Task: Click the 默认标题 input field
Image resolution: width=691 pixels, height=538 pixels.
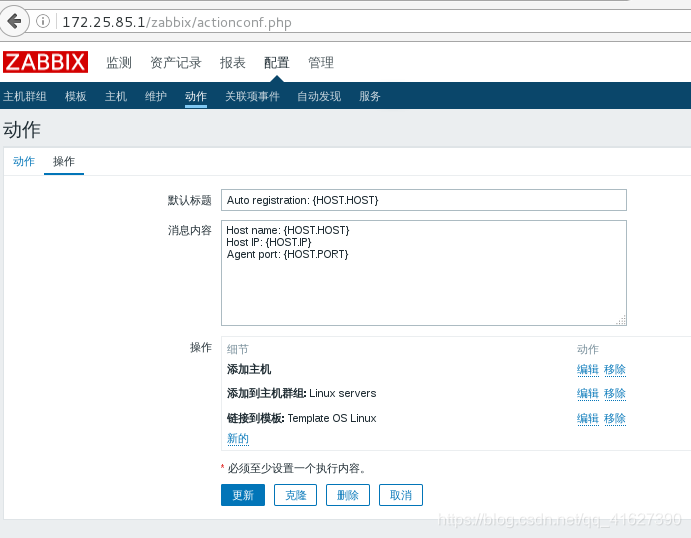Action: click(424, 200)
